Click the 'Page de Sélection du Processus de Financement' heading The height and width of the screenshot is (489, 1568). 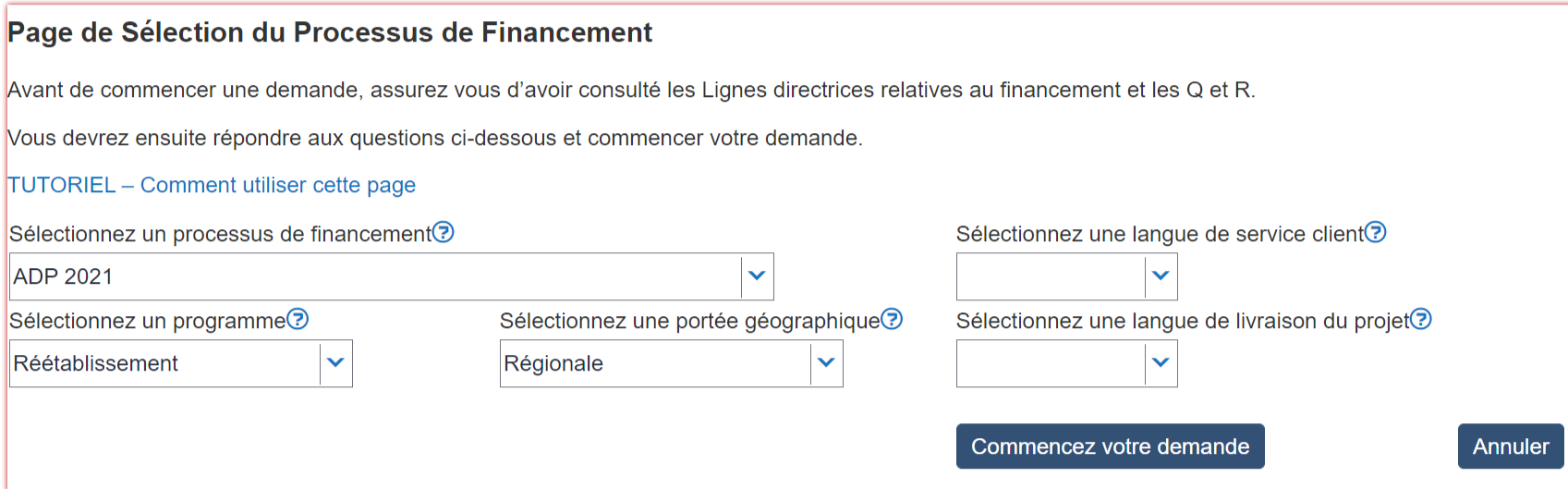coord(330,32)
